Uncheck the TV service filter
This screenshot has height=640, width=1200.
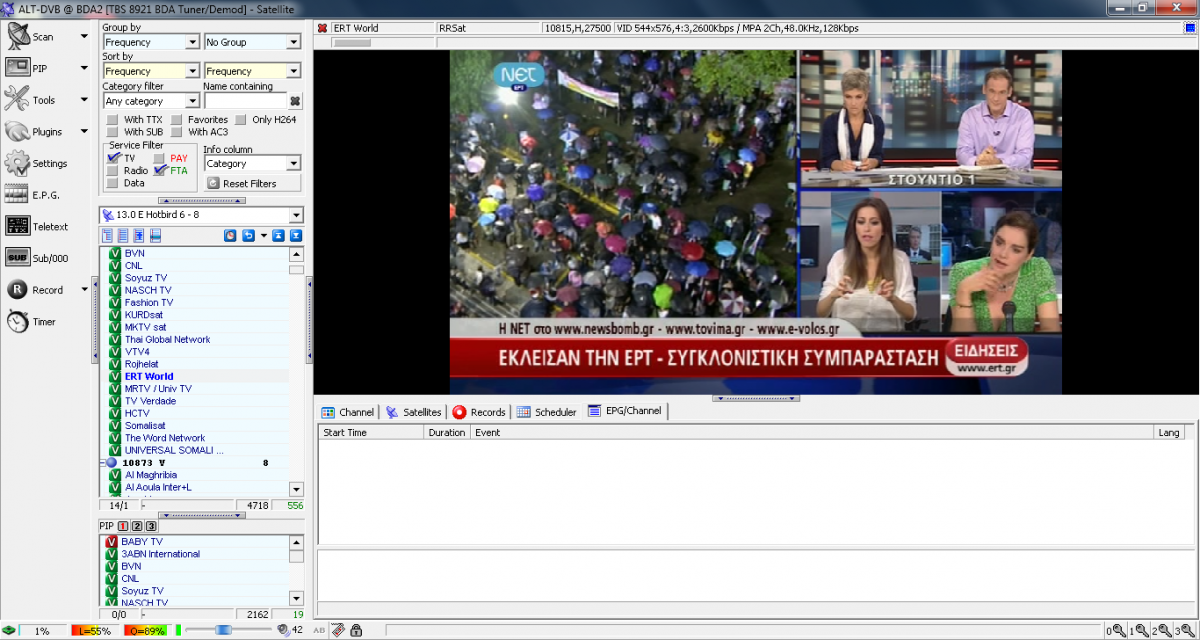tap(113, 158)
